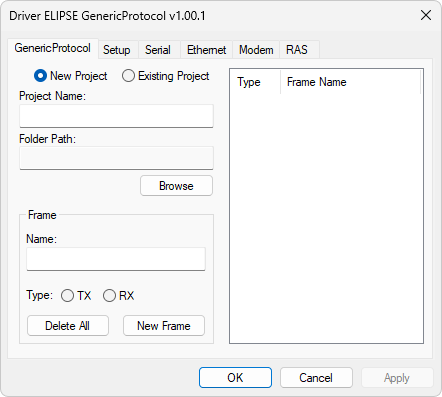The width and height of the screenshot is (442, 397).
Task: Click the Cancel button
Action: 316,378
